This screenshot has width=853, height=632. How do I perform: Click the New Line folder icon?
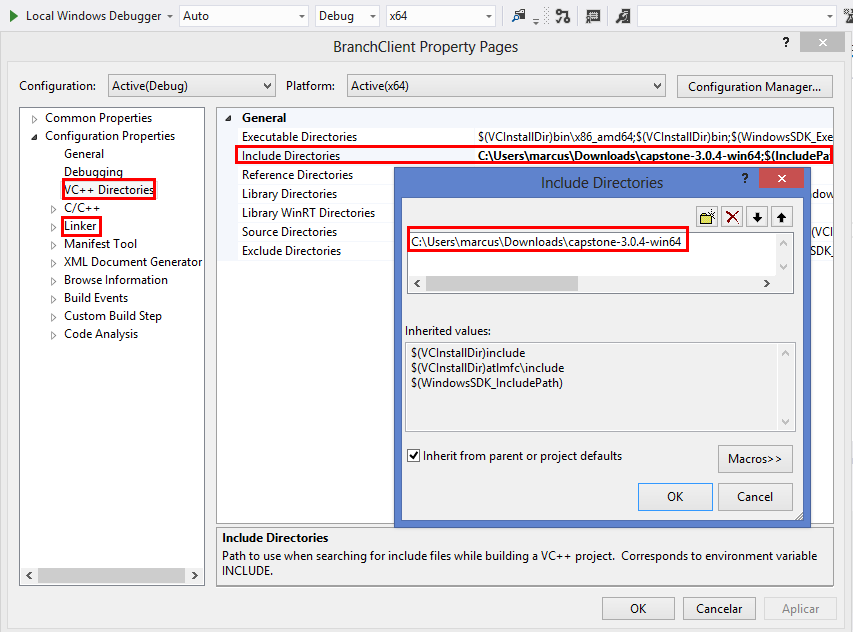point(707,218)
